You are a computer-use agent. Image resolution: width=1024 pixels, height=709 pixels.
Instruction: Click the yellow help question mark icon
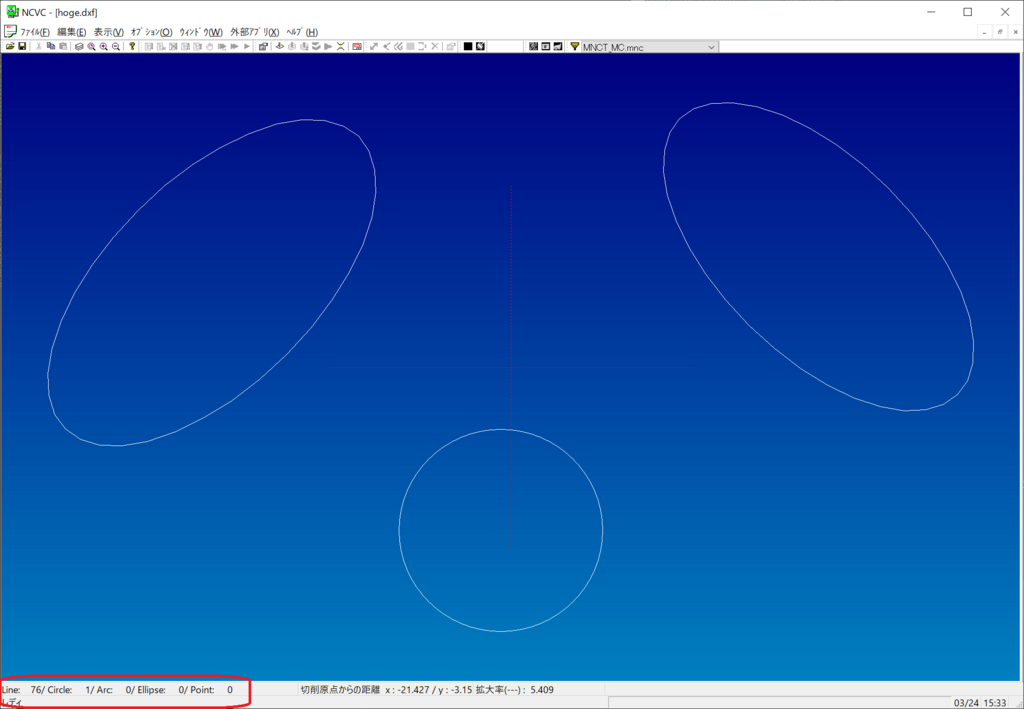tap(132, 46)
